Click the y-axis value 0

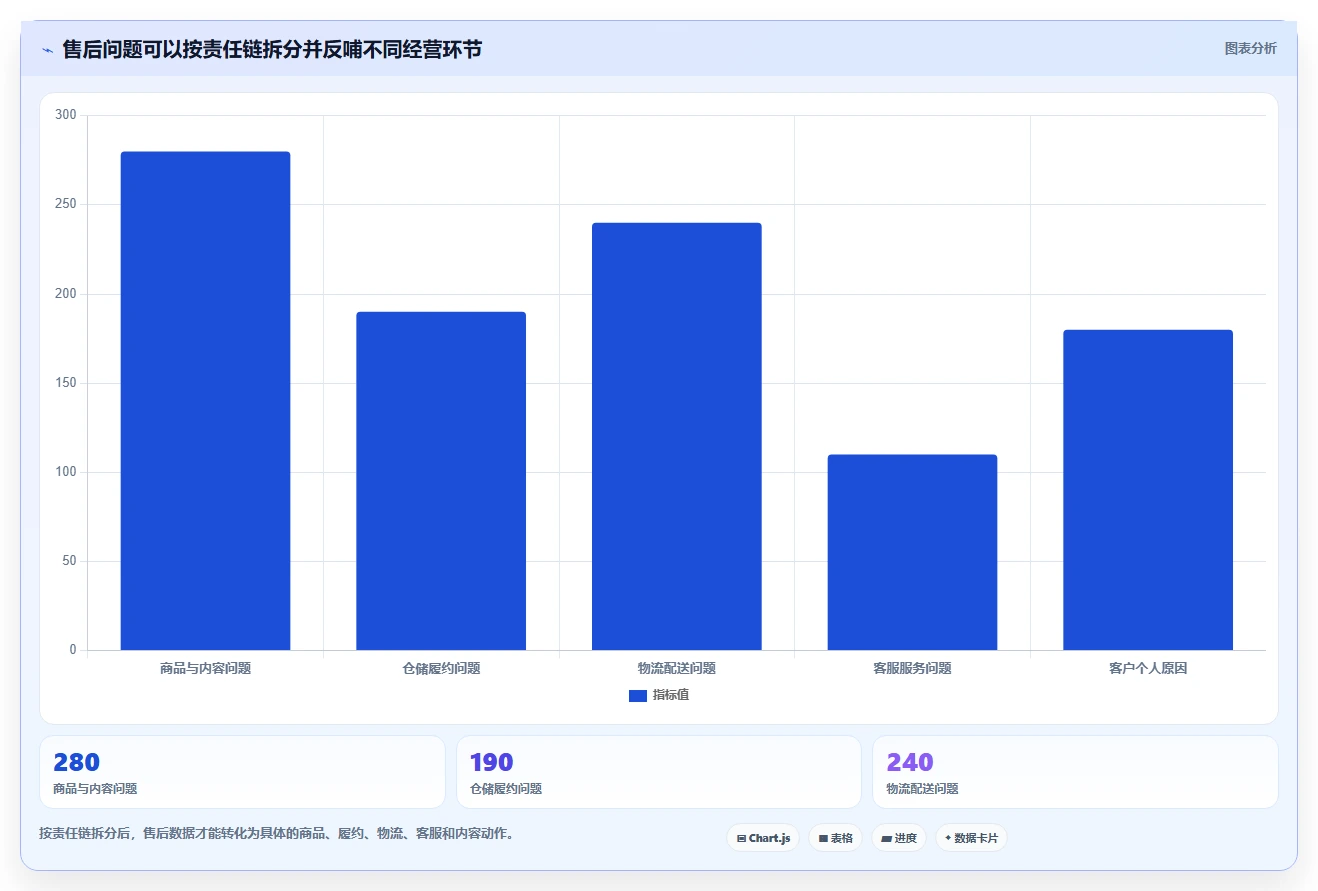pyautogui.click(x=73, y=650)
